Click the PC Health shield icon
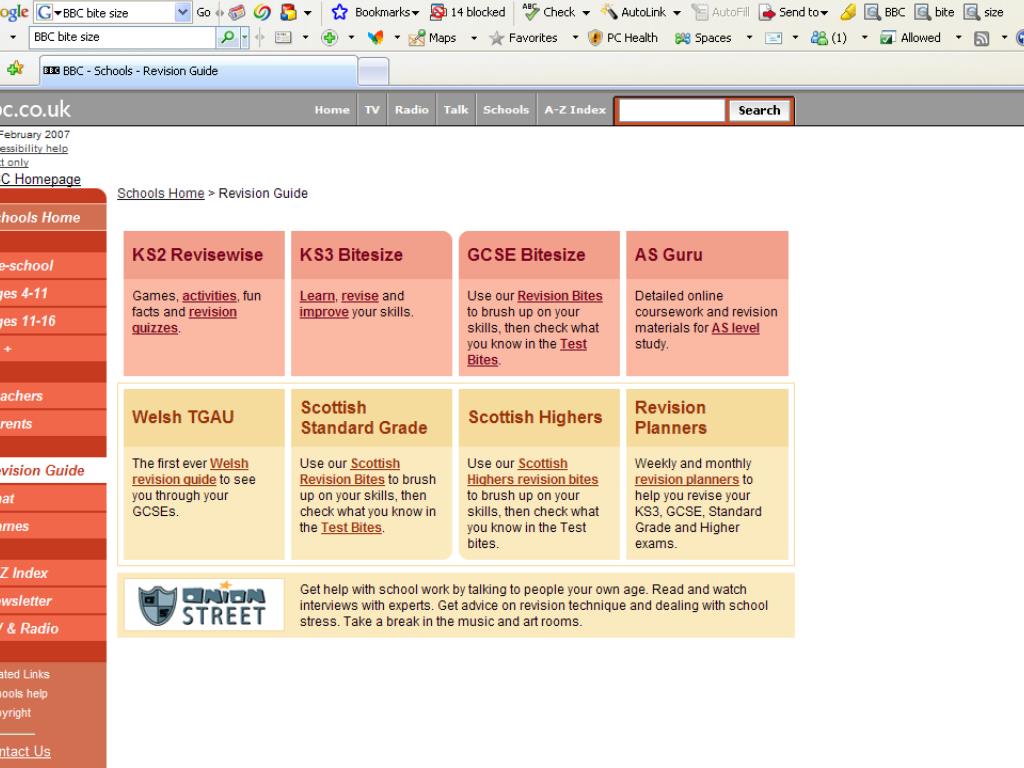 (595, 38)
